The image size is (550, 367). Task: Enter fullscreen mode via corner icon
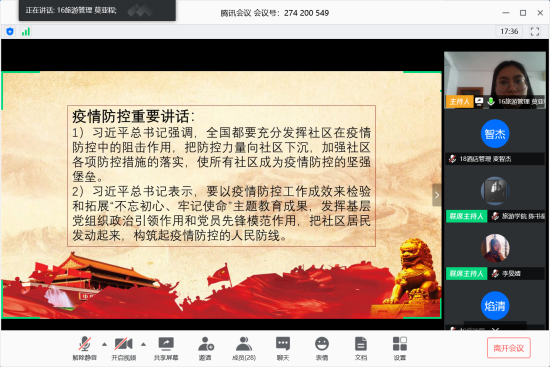(x=535, y=32)
